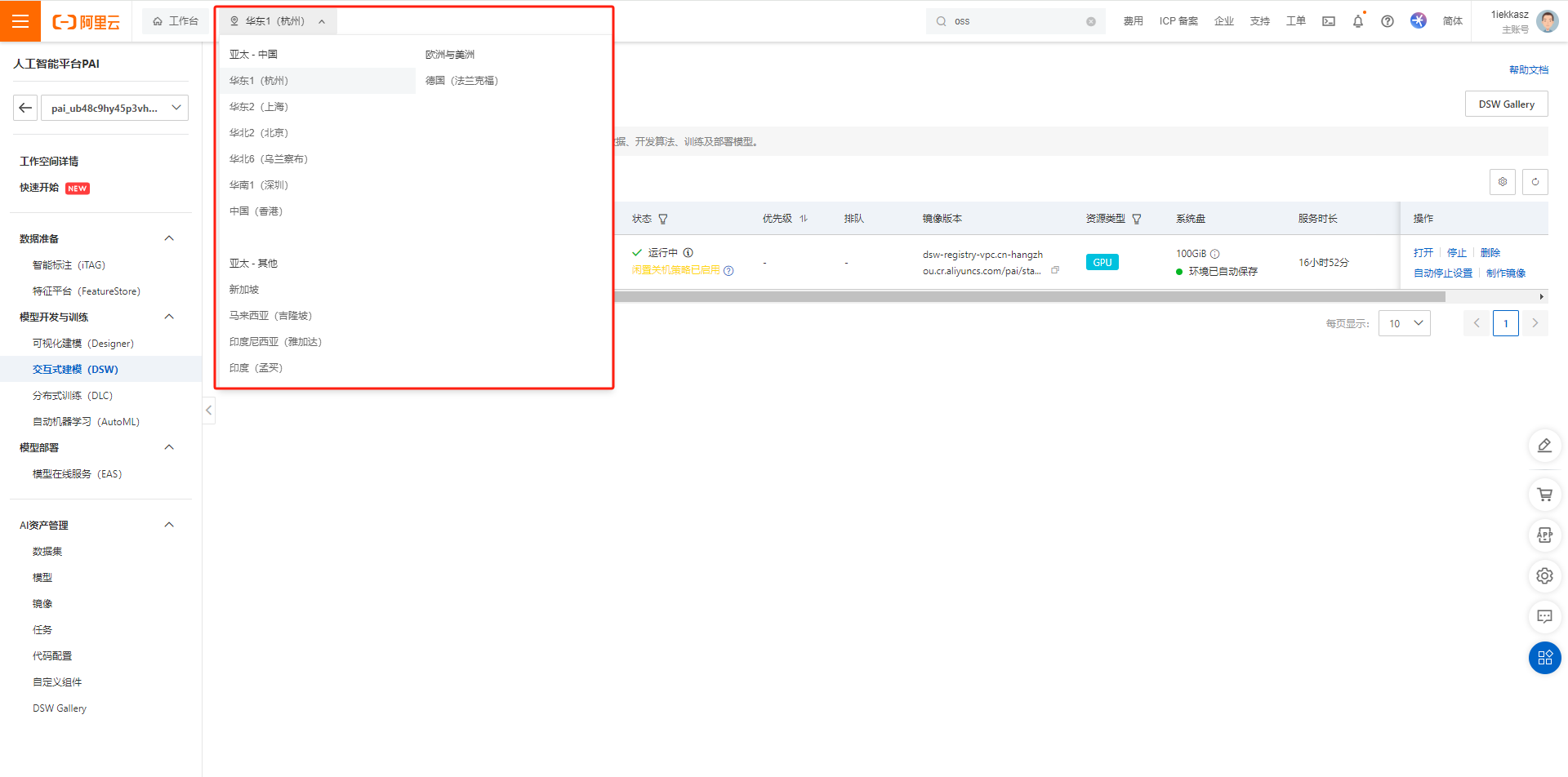Select region 华东1（杭州）in list

[x=318, y=81]
